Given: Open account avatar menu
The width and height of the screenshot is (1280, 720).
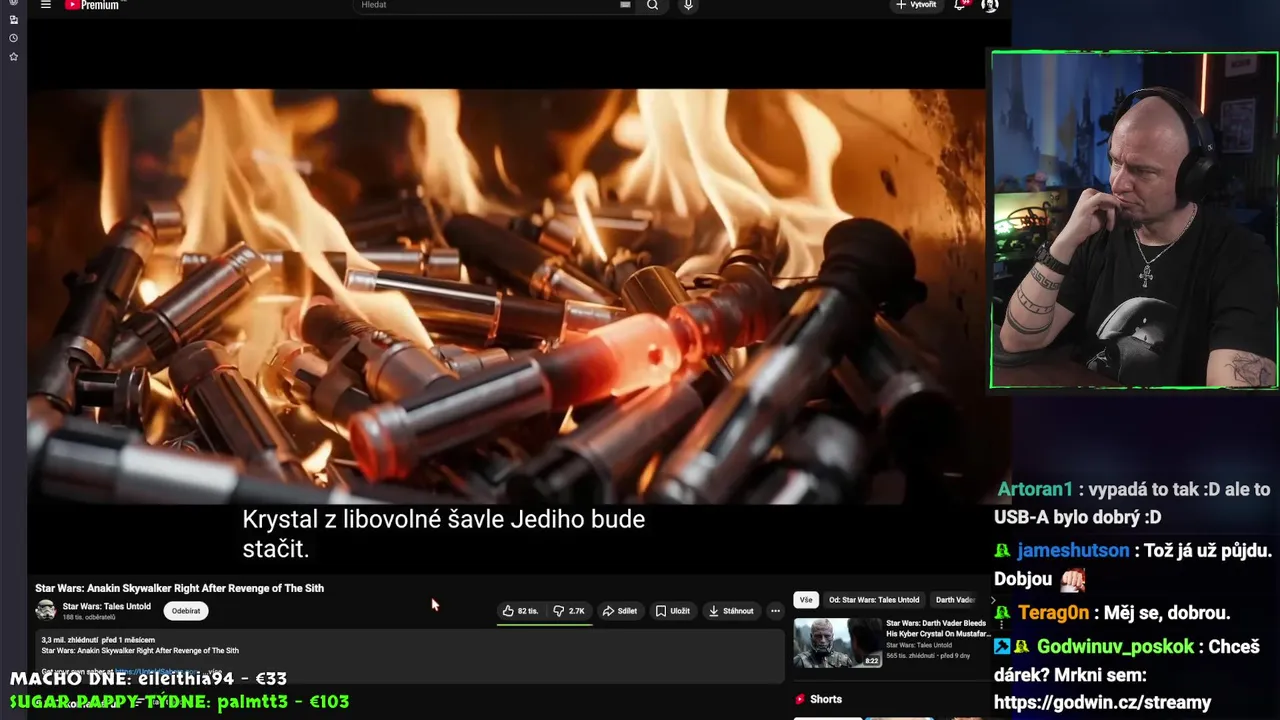Looking at the screenshot, I should pos(990,5).
